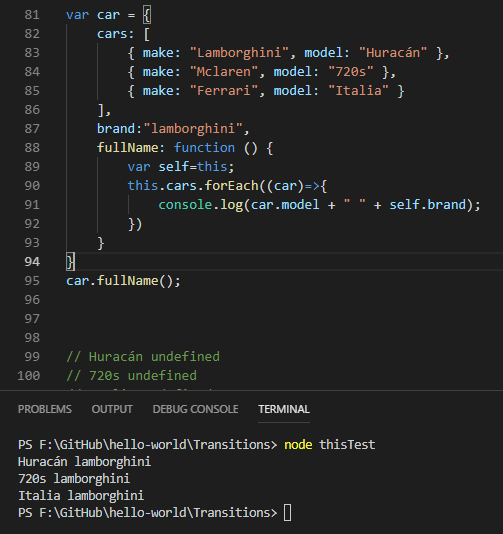Click the comment '// Huracán undefined'
Viewport: 503px width, 534px height.
coord(143,357)
